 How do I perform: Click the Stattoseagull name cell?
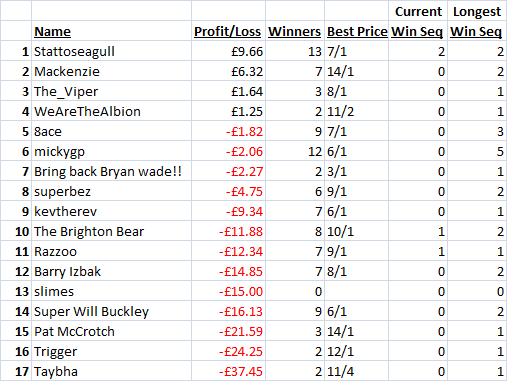point(111,51)
